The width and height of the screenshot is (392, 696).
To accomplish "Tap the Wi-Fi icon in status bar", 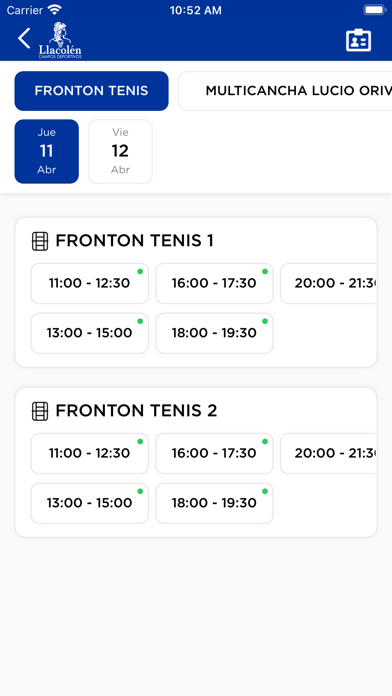I will (55, 10).
